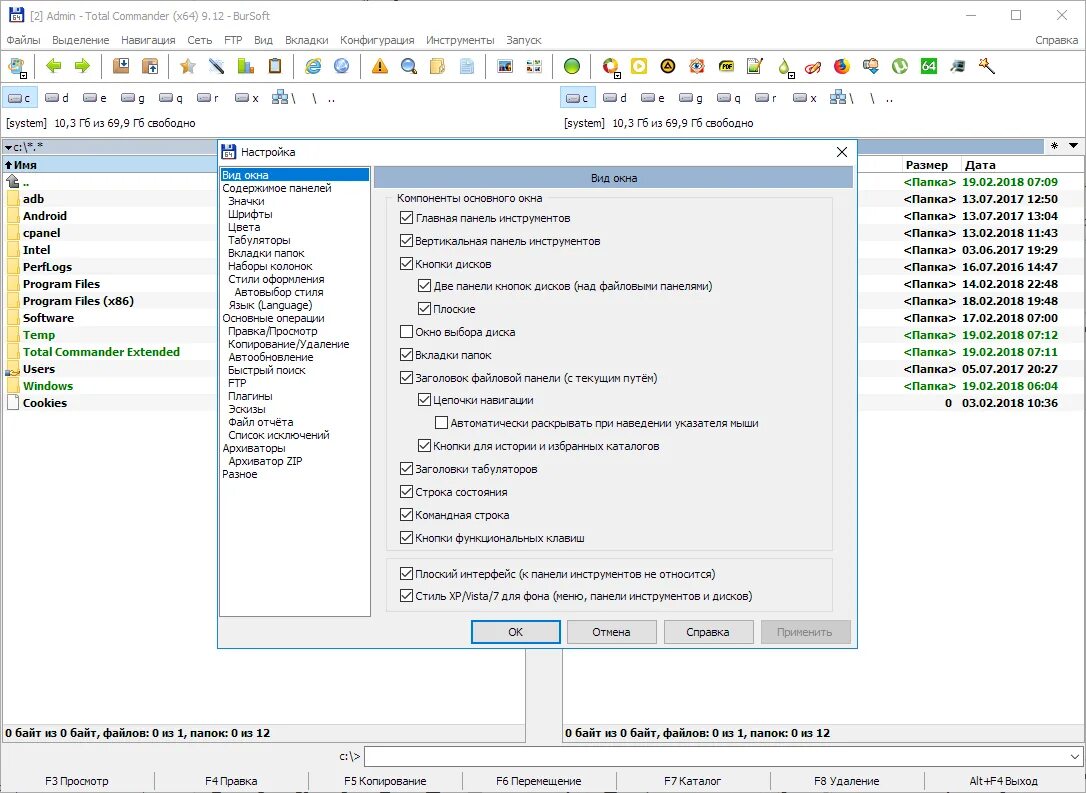Screen dimensions: 1086x793
Task: Click 'Справка' button in dialog
Action: pyautogui.click(x=708, y=632)
